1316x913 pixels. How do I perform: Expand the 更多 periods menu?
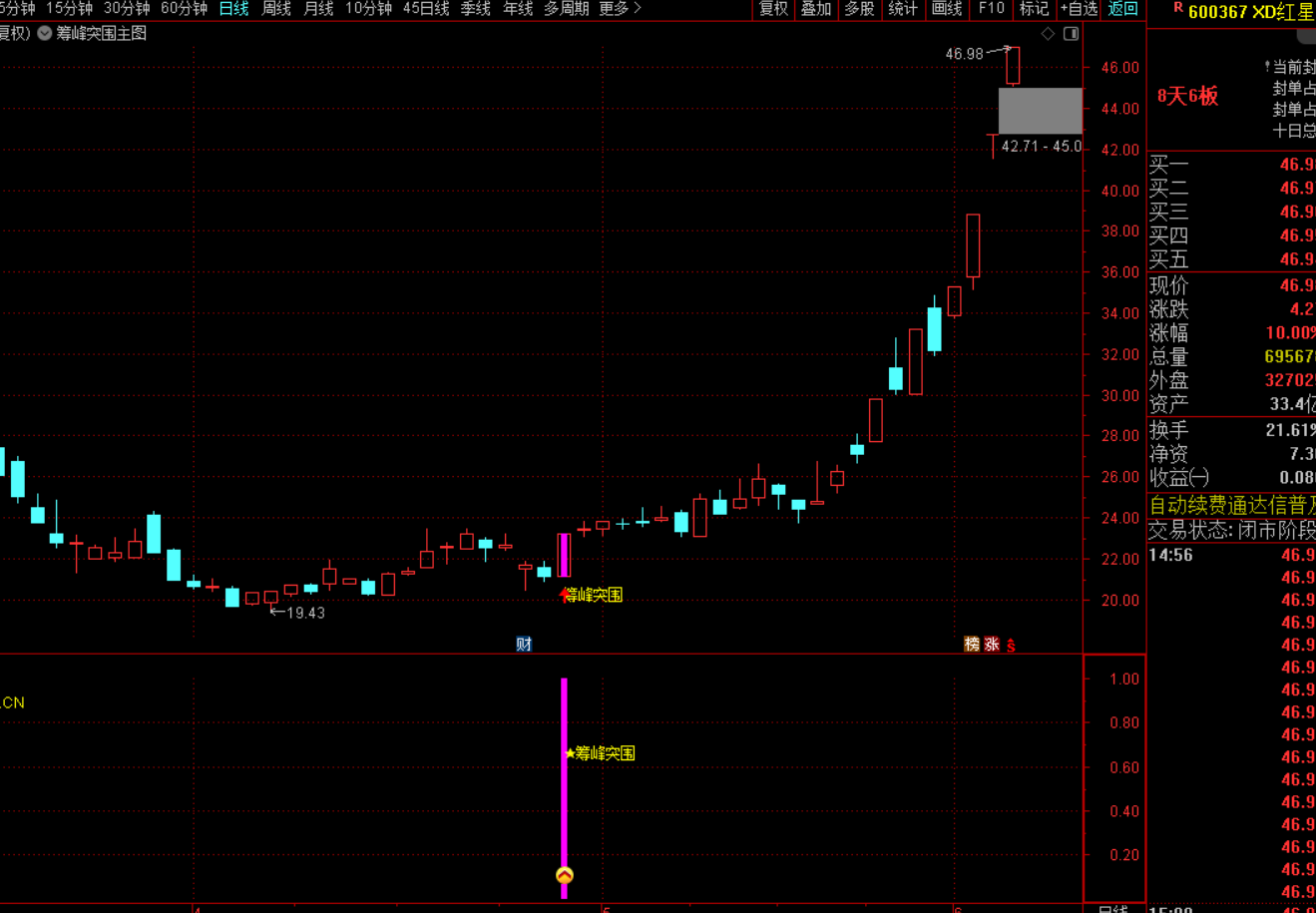(620, 9)
